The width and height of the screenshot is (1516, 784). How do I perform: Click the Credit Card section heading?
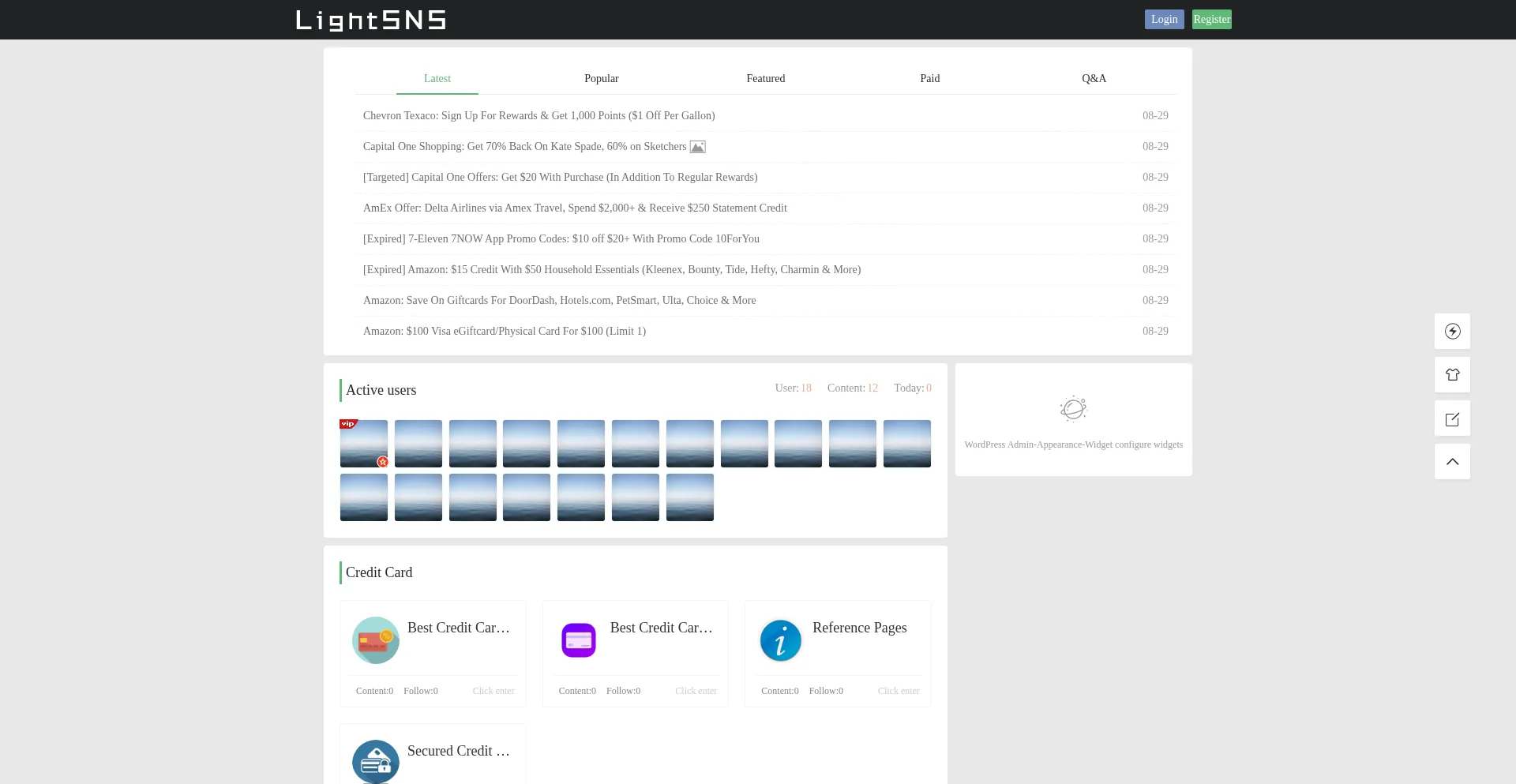(379, 572)
